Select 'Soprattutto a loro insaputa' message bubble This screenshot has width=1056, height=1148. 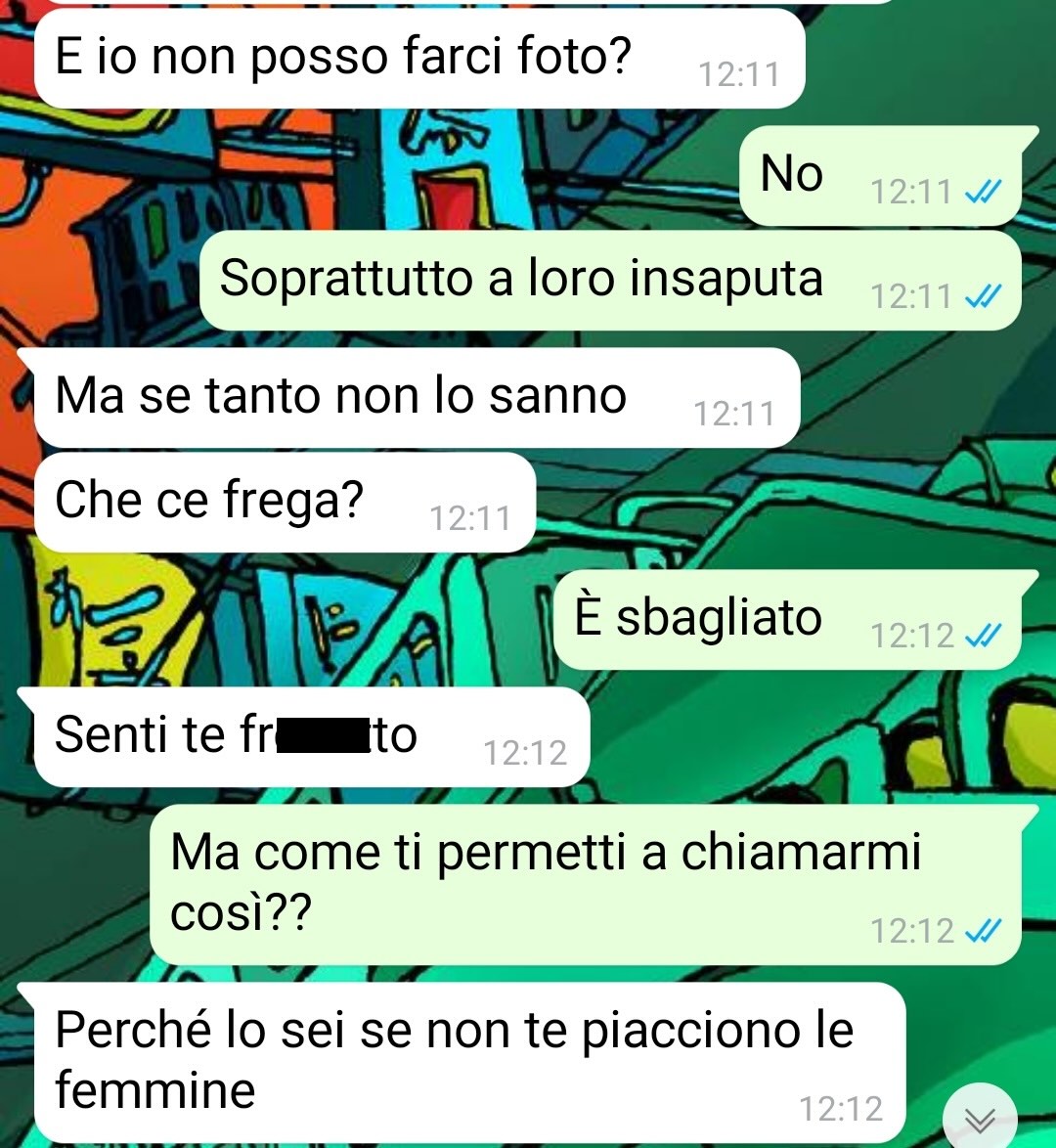[611, 281]
